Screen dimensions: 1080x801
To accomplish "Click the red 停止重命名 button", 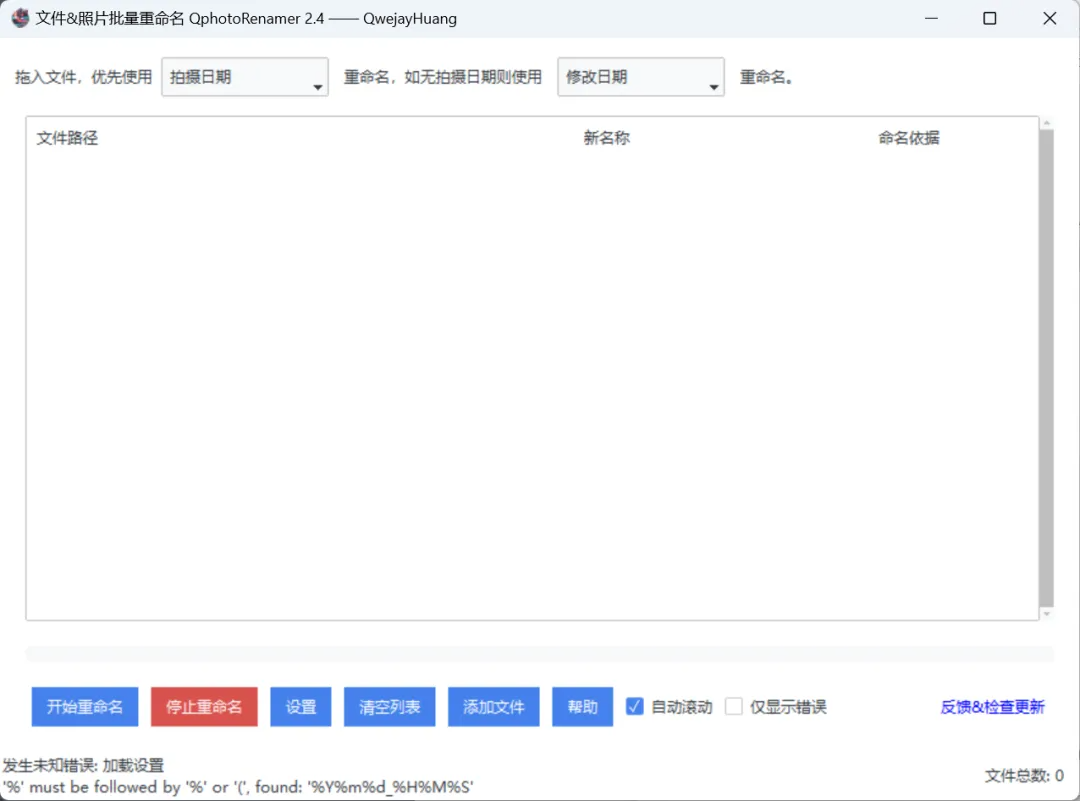I will pyautogui.click(x=204, y=706).
